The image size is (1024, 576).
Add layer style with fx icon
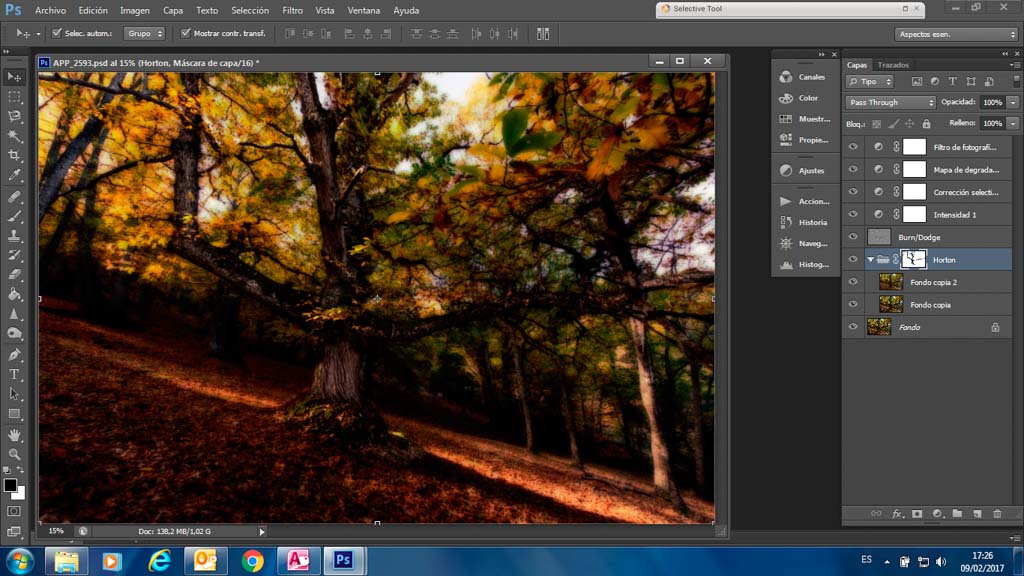coord(897,513)
